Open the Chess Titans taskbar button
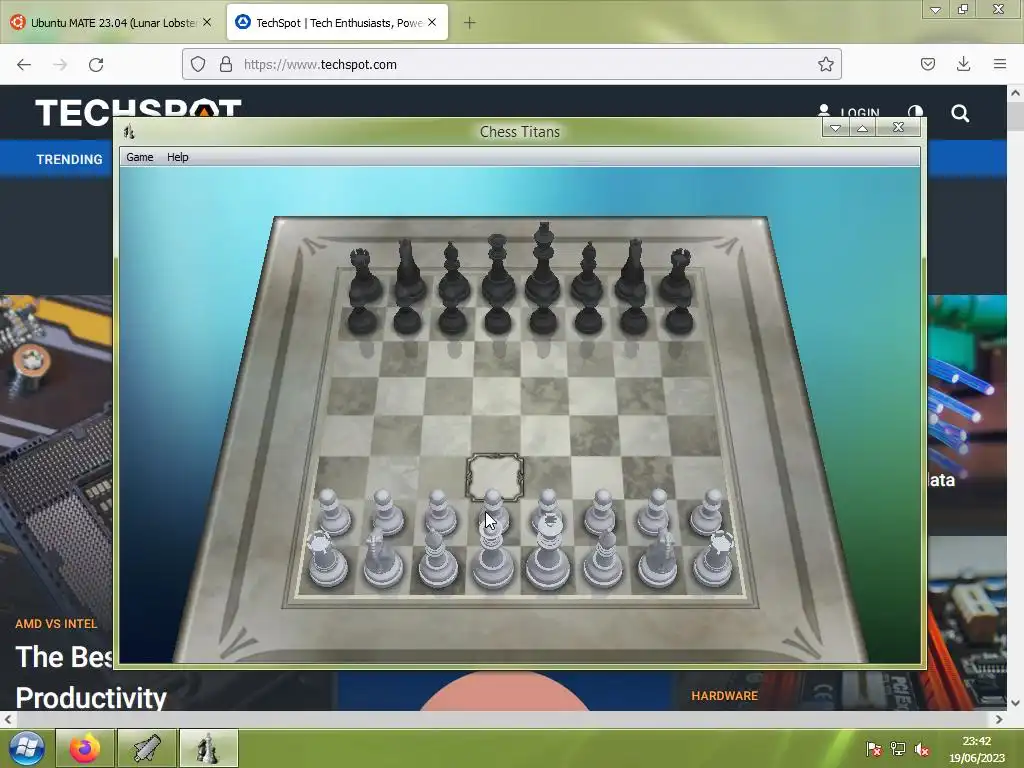 coord(208,748)
